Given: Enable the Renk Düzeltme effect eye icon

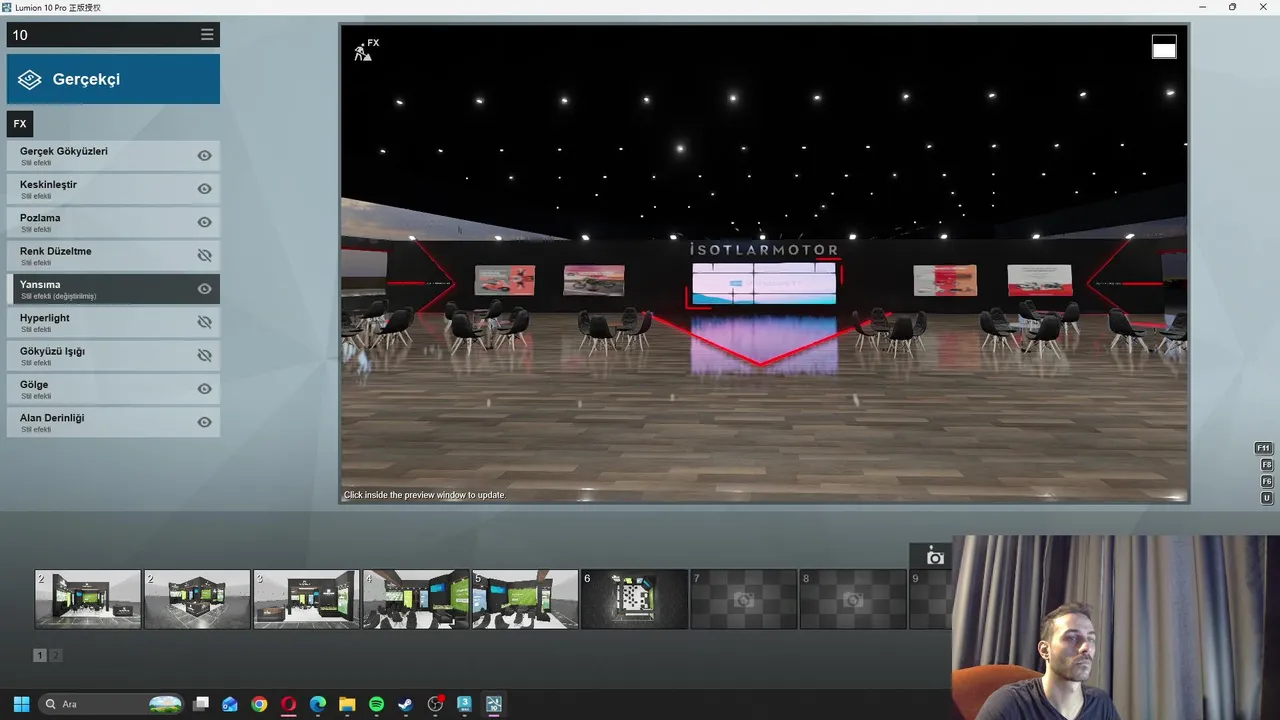Looking at the screenshot, I should [204, 256].
